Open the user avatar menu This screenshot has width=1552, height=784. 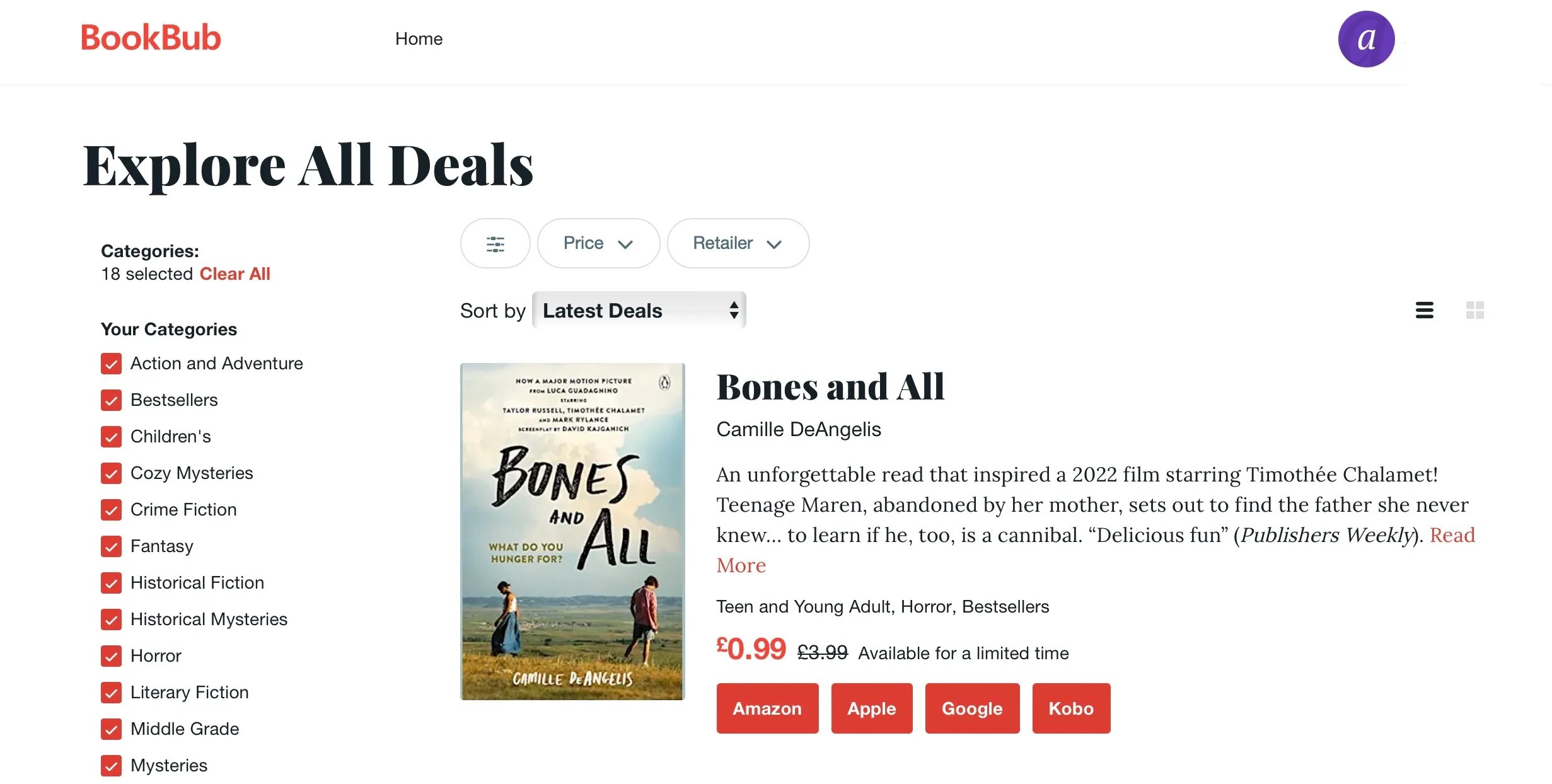(x=1366, y=38)
